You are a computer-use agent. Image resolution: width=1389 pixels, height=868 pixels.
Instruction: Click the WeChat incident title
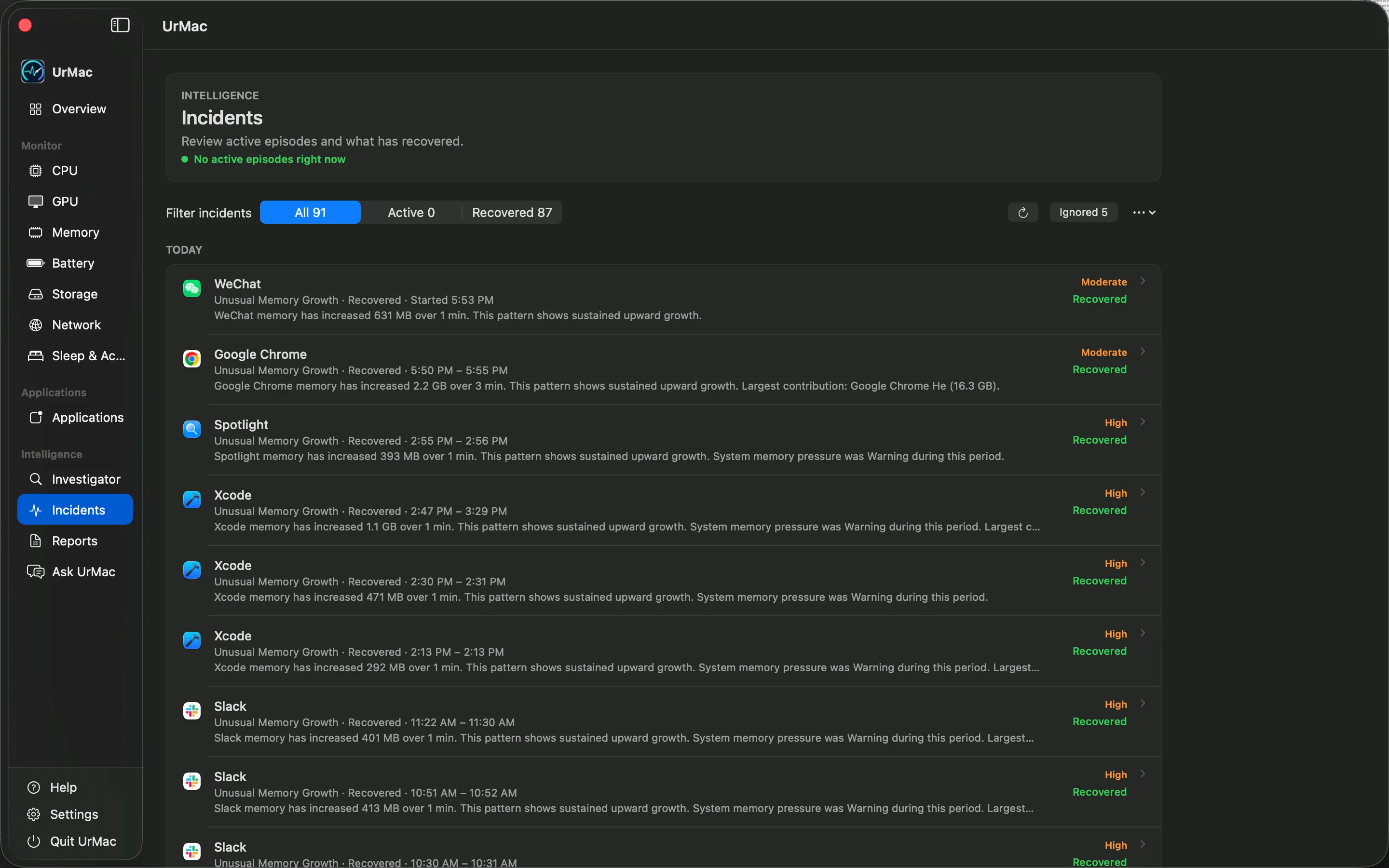coord(238,284)
